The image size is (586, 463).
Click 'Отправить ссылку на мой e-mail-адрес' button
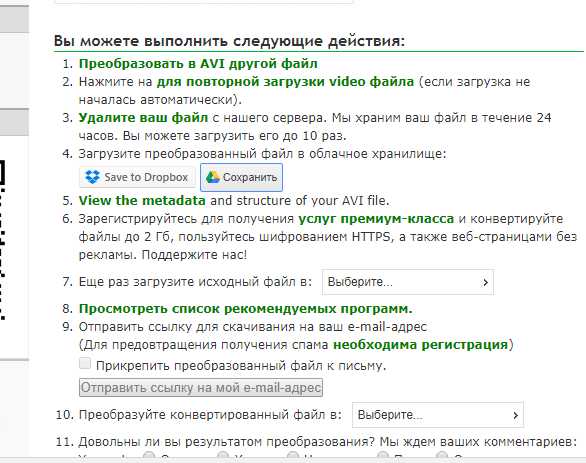click(201, 388)
